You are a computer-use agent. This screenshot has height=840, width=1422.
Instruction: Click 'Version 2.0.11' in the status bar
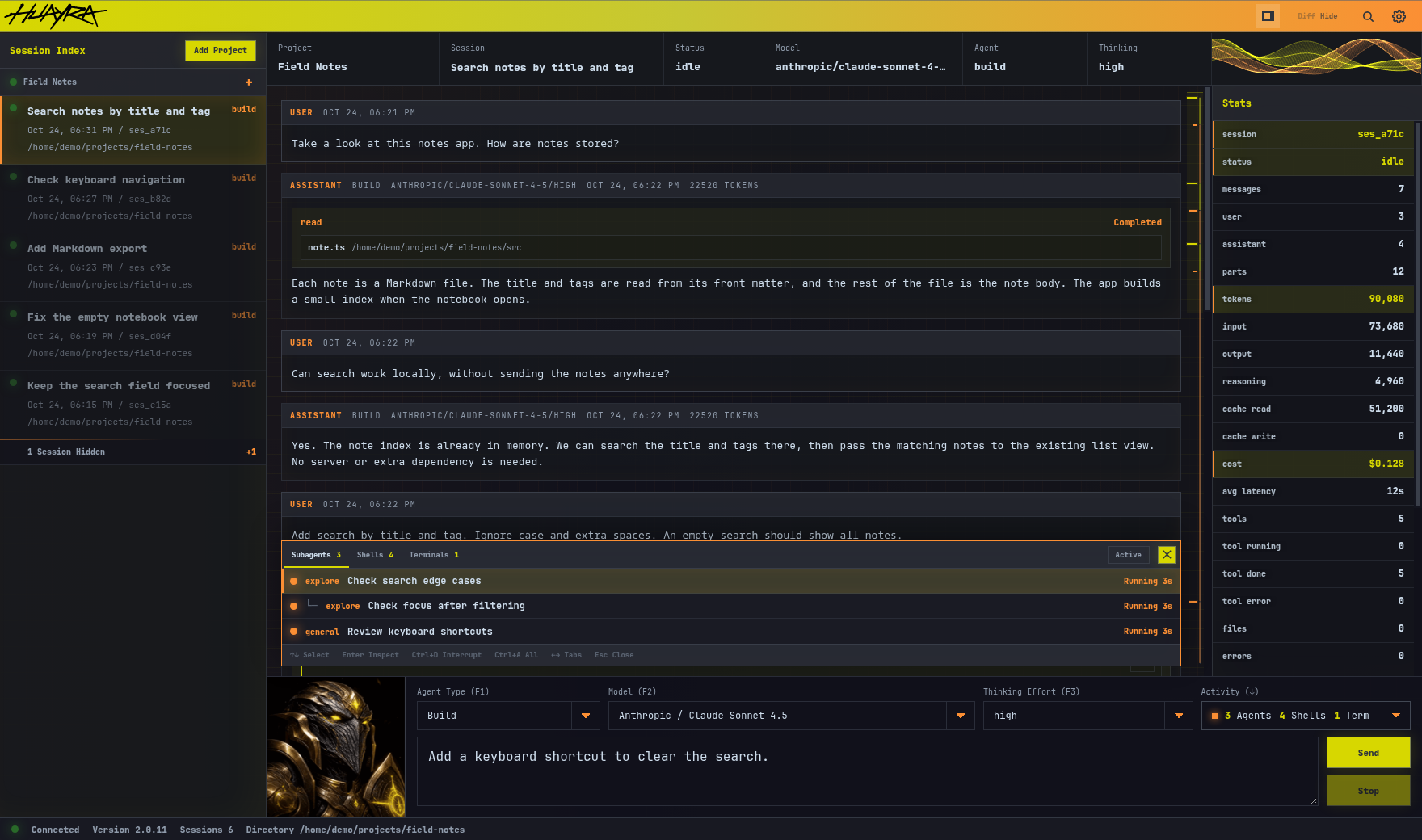(x=129, y=830)
